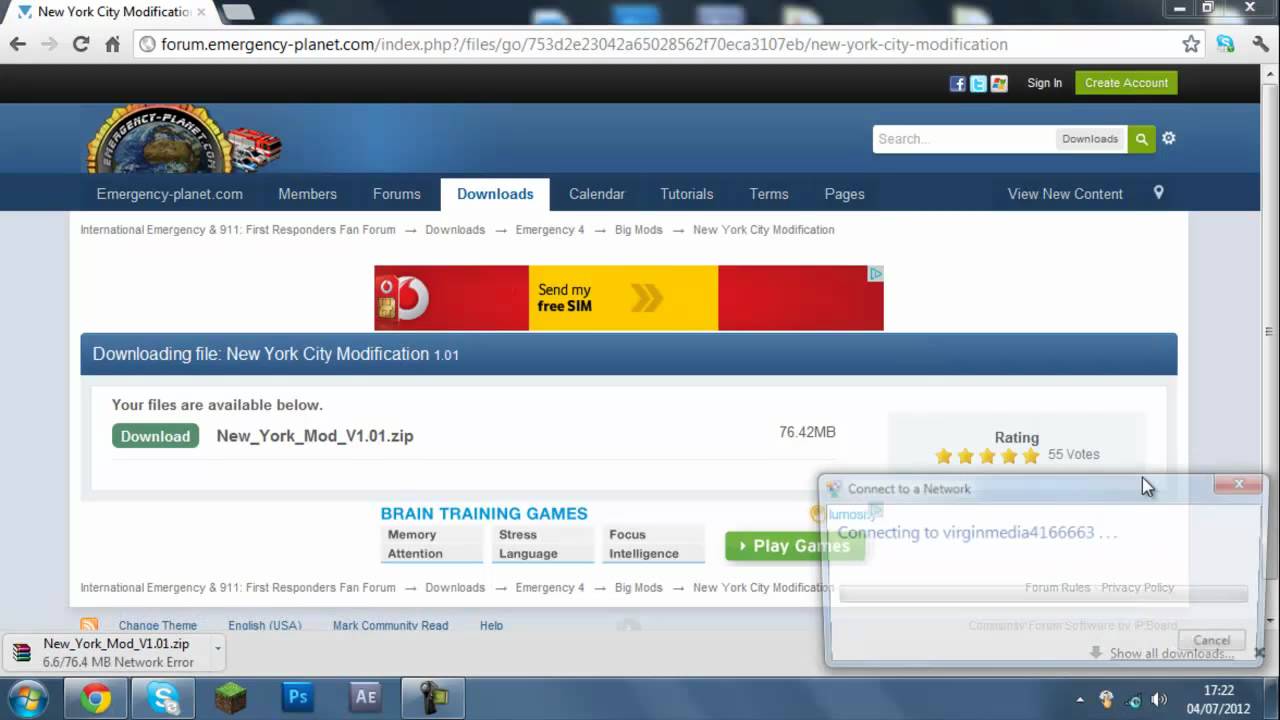The width and height of the screenshot is (1280, 720).
Task: Open the Windows Start orb
Action: click(x=27, y=697)
